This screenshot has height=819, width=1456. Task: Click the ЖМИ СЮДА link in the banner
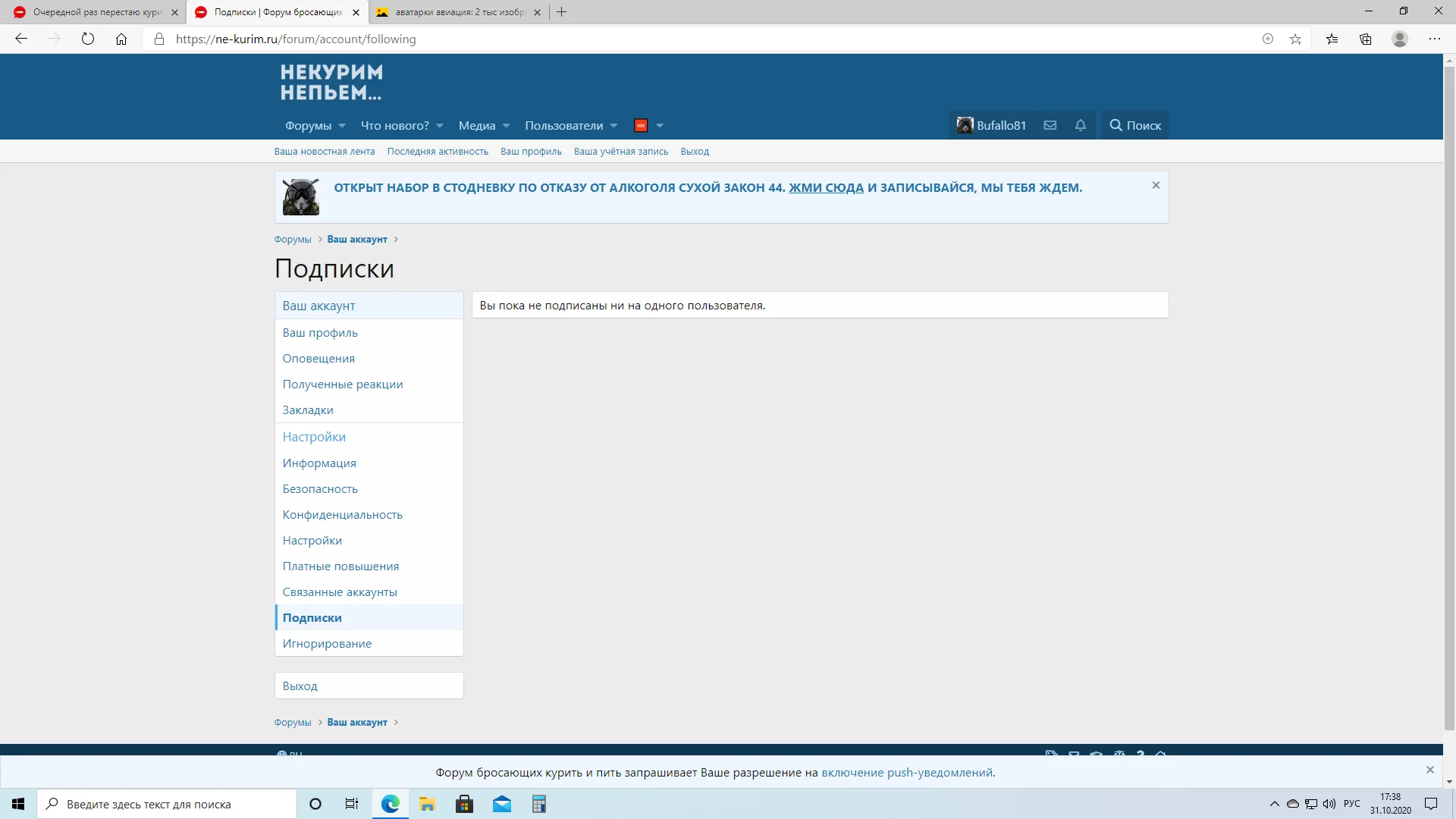coord(825,187)
